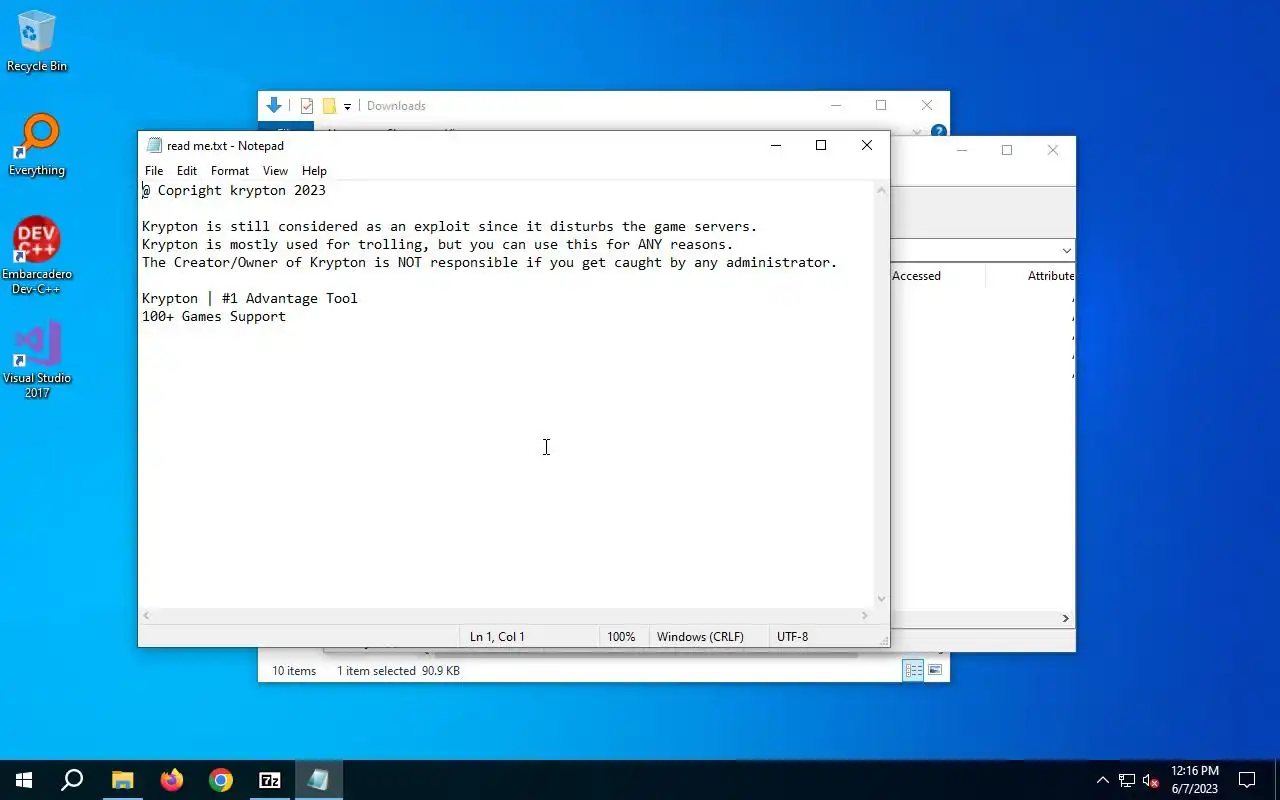
Task: Click '10 items' in Downloads status bar
Action: (294, 671)
